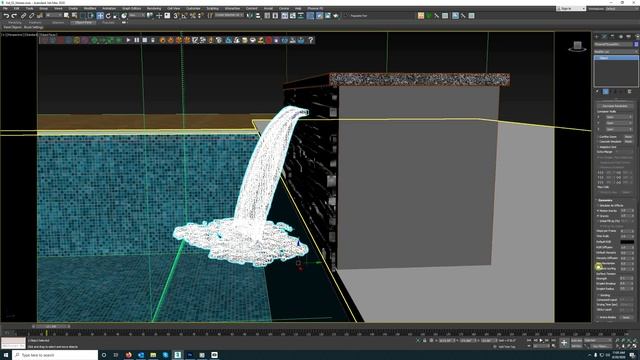The image size is (640, 360).
Task: Open the Modifiers menu
Action: pos(90,9)
